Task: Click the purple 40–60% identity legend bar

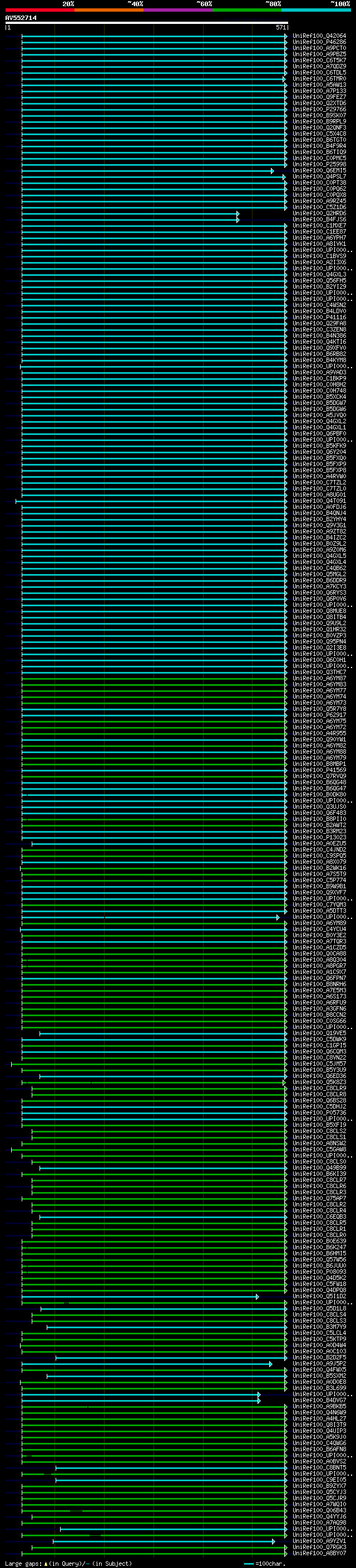Action: click(x=179, y=10)
